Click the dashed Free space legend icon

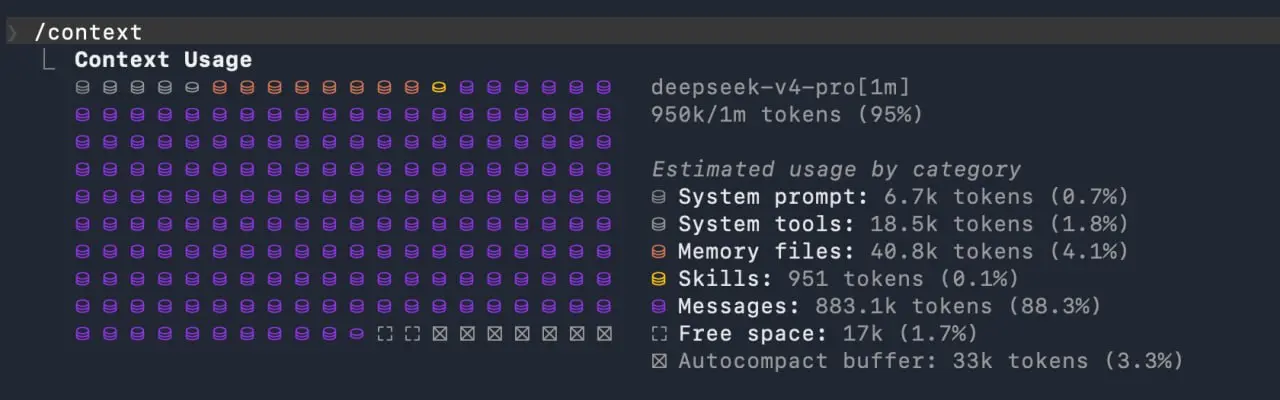(658, 333)
